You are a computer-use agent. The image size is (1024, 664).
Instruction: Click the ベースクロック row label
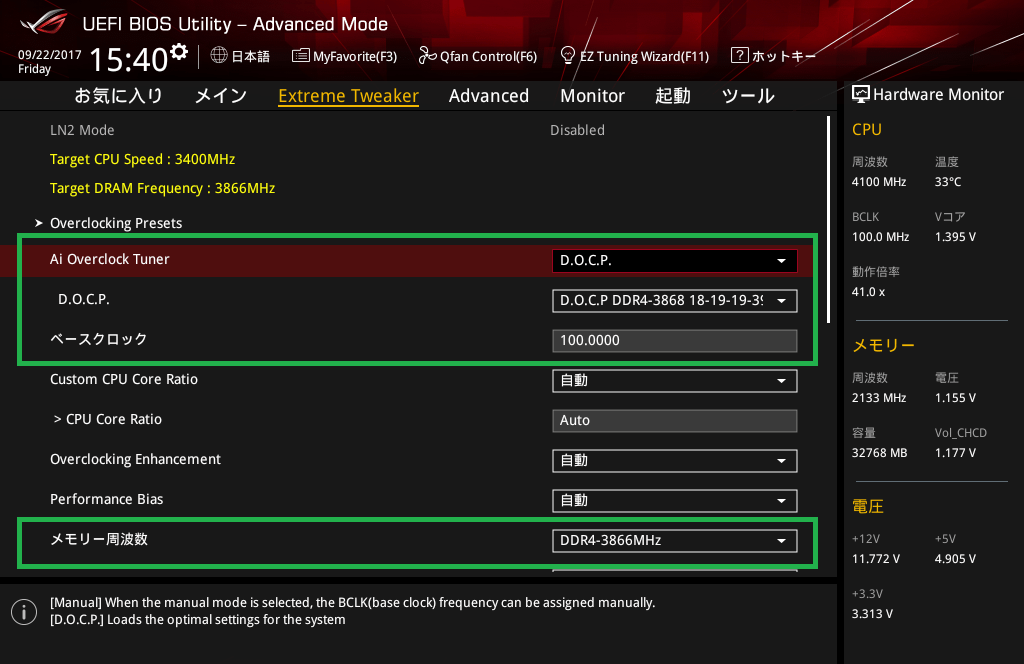coord(99,340)
